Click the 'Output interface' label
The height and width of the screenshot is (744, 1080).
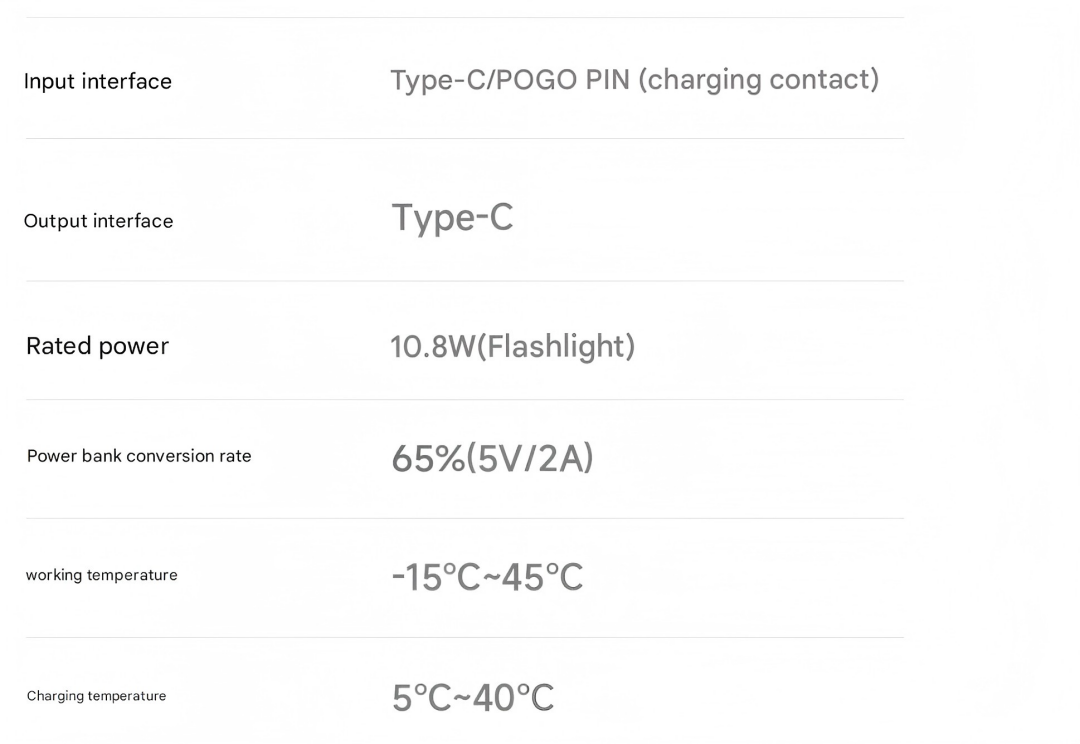point(98,221)
